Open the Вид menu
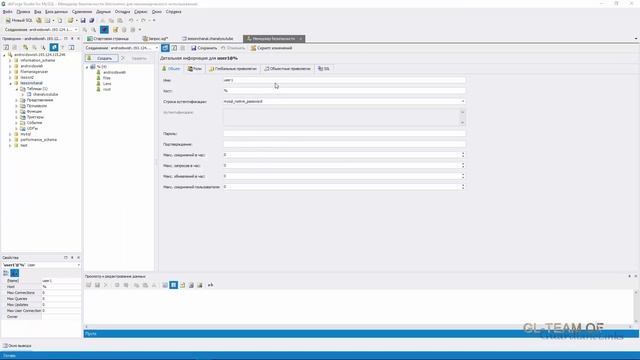The width and height of the screenshot is (640, 360). [38, 12]
